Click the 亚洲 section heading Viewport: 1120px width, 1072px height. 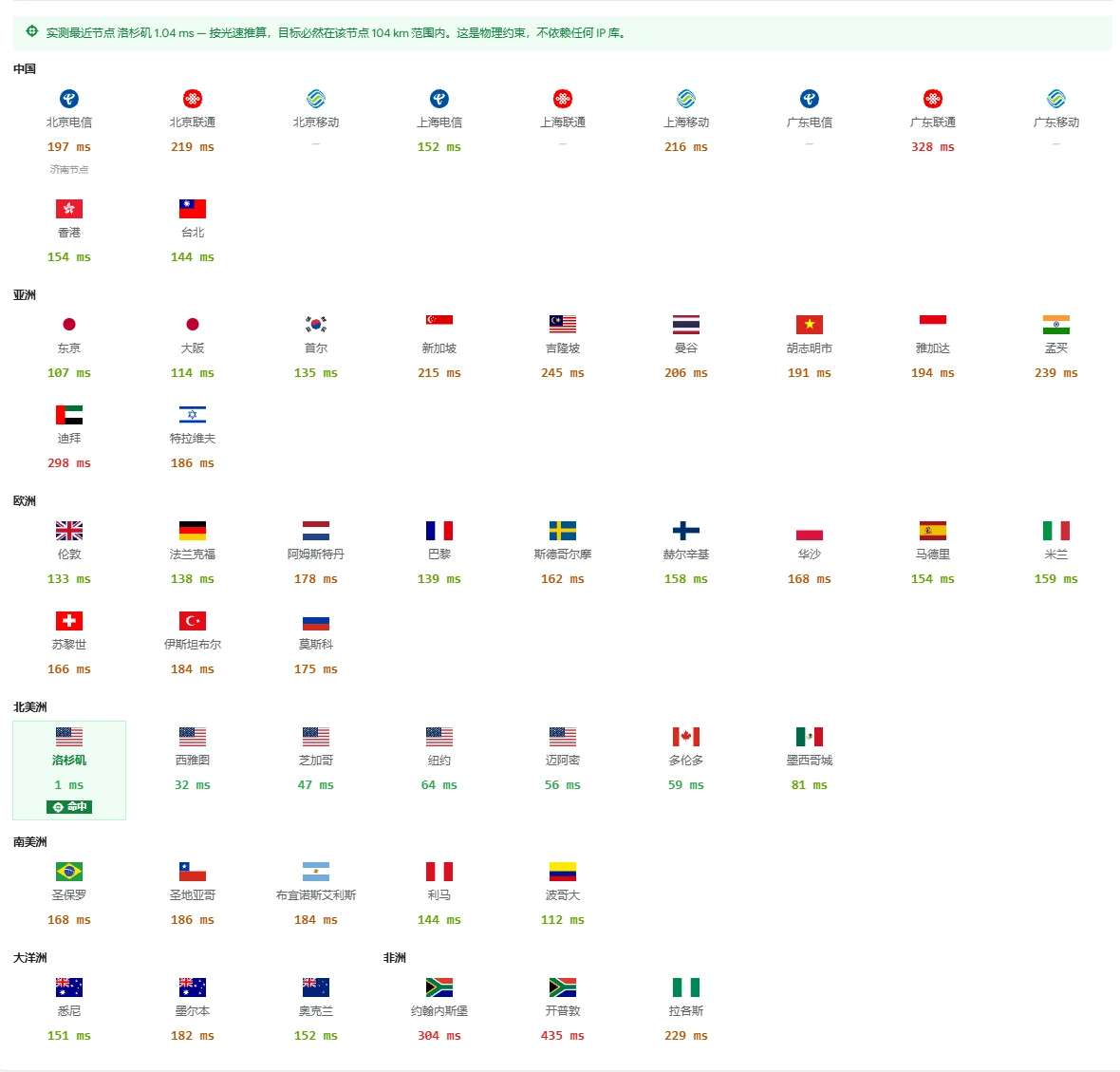coord(25,295)
